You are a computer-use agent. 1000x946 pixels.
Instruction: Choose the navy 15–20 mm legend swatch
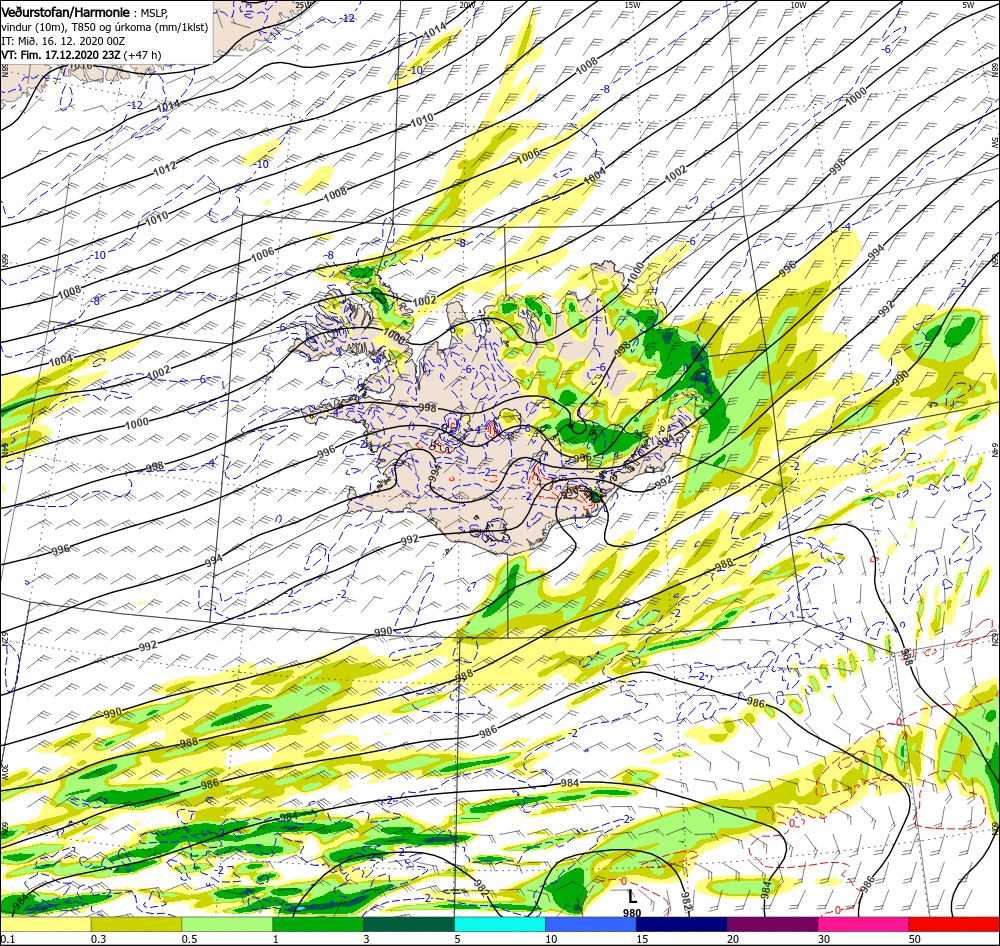point(682,924)
